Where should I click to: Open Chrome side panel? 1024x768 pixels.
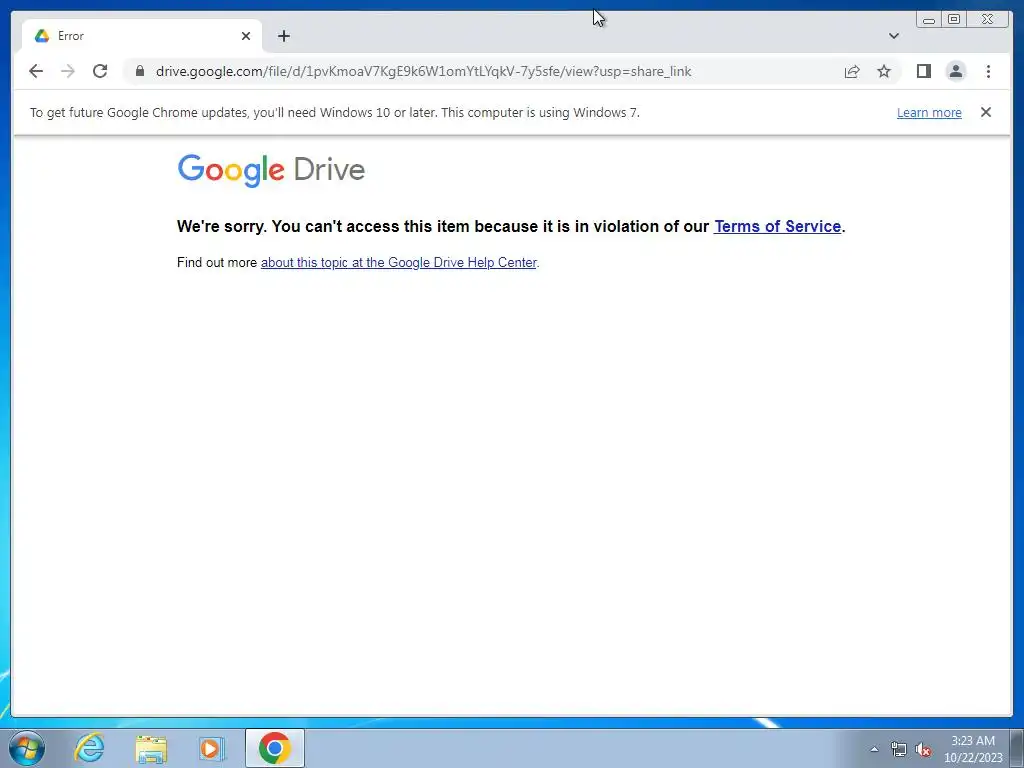(x=923, y=71)
